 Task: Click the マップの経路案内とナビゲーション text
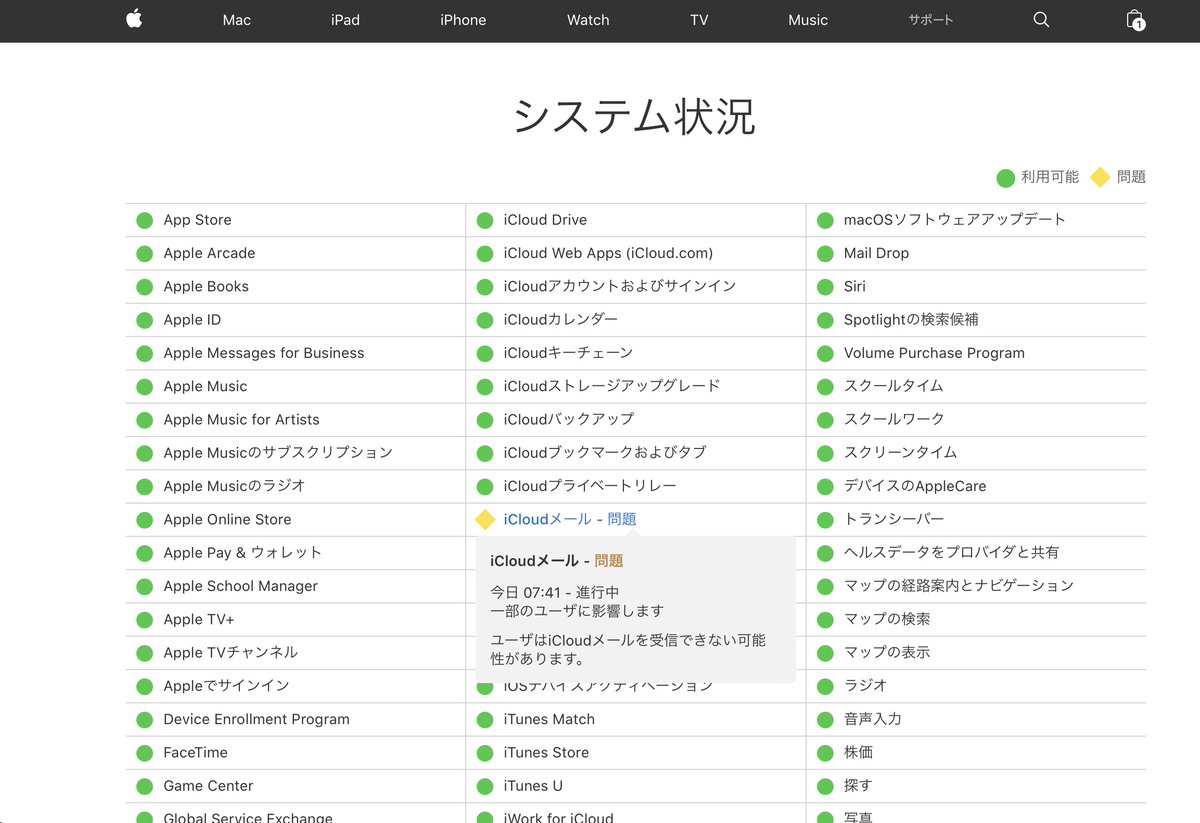pos(958,586)
